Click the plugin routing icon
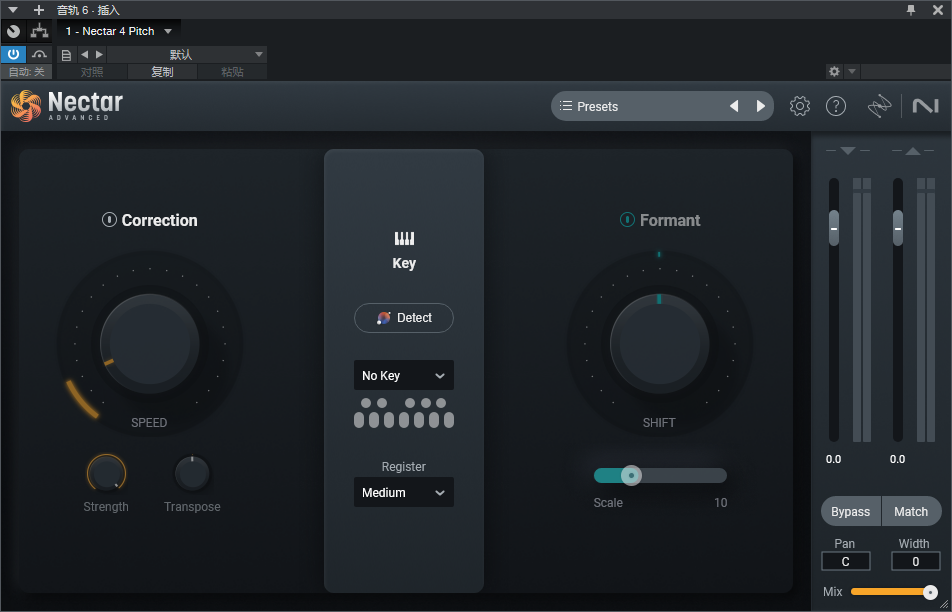 tap(39, 31)
